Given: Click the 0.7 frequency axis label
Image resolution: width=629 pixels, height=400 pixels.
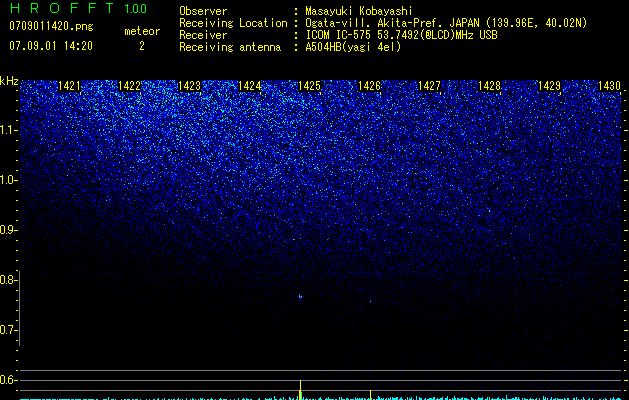Looking at the screenshot, I should click(x=8, y=330).
